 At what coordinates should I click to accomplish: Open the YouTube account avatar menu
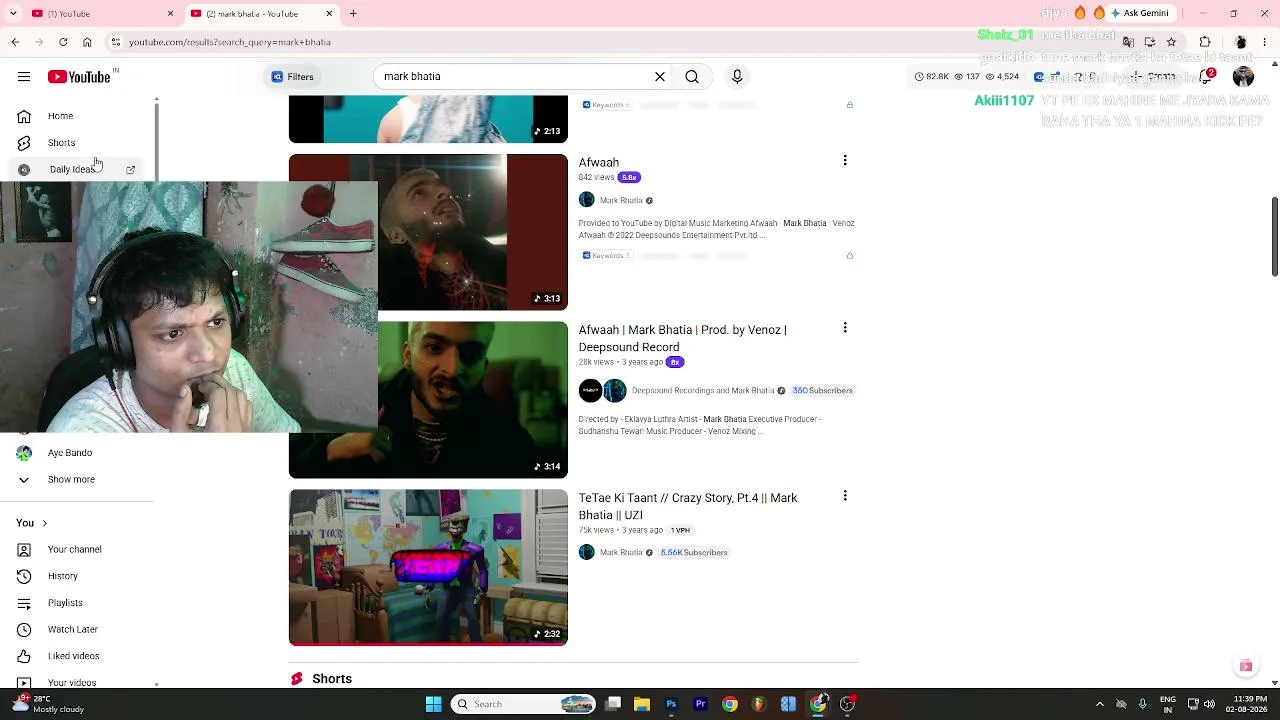tap(1243, 77)
